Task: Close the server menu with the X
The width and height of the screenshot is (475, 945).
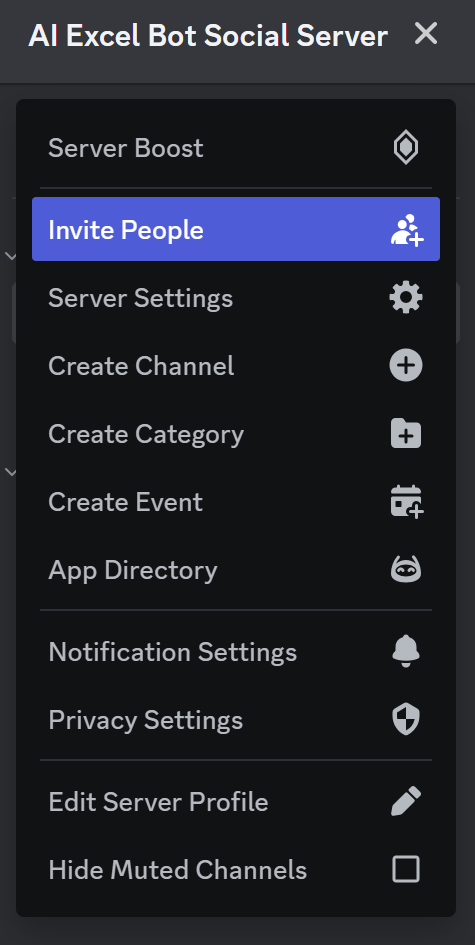Action: [426, 34]
